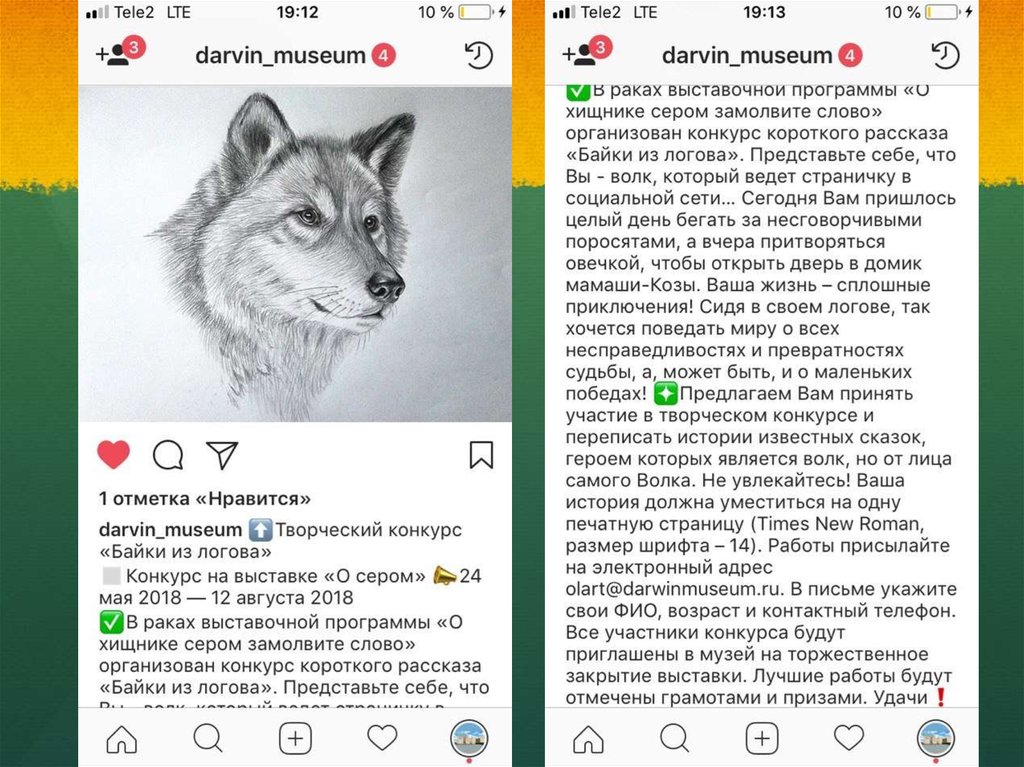Share post with paper plane icon
The width and height of the screenshot is (1024, 767).
(x=222, y=455)
